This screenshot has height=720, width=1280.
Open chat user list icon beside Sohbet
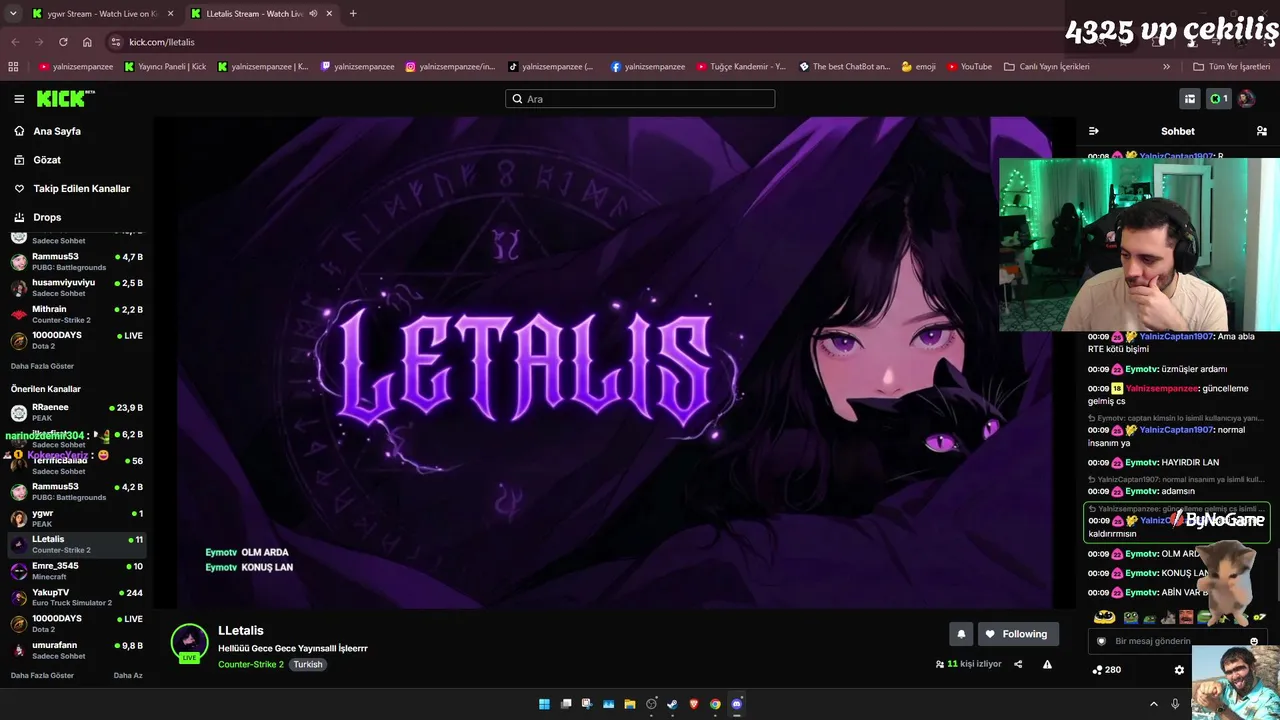click(1262, 131)
